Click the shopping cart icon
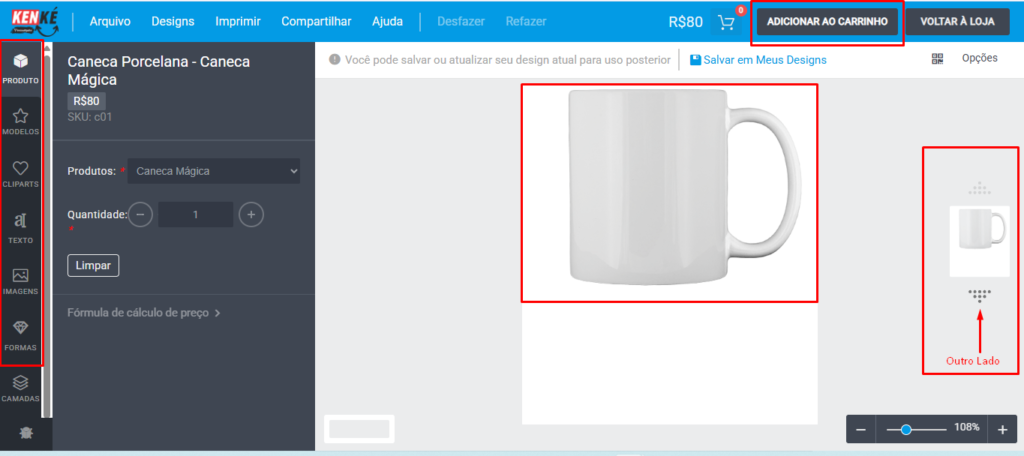Viewport: 1024px width, 456px height. (727, 22)
